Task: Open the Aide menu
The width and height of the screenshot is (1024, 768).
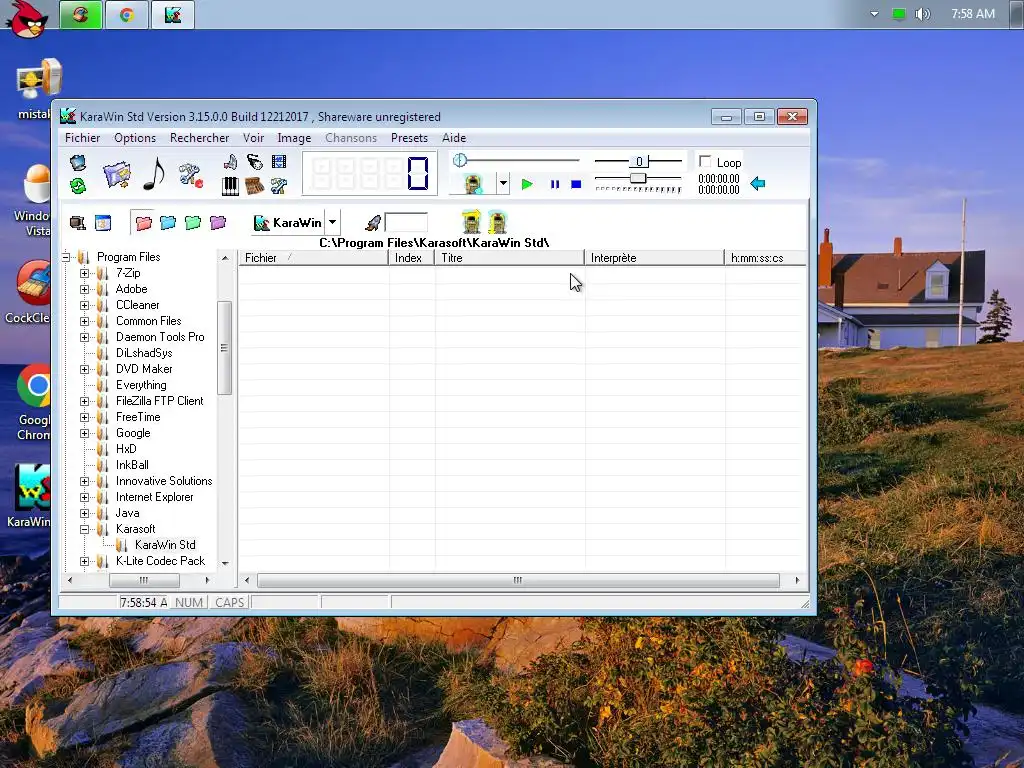Action: (454, 138)
